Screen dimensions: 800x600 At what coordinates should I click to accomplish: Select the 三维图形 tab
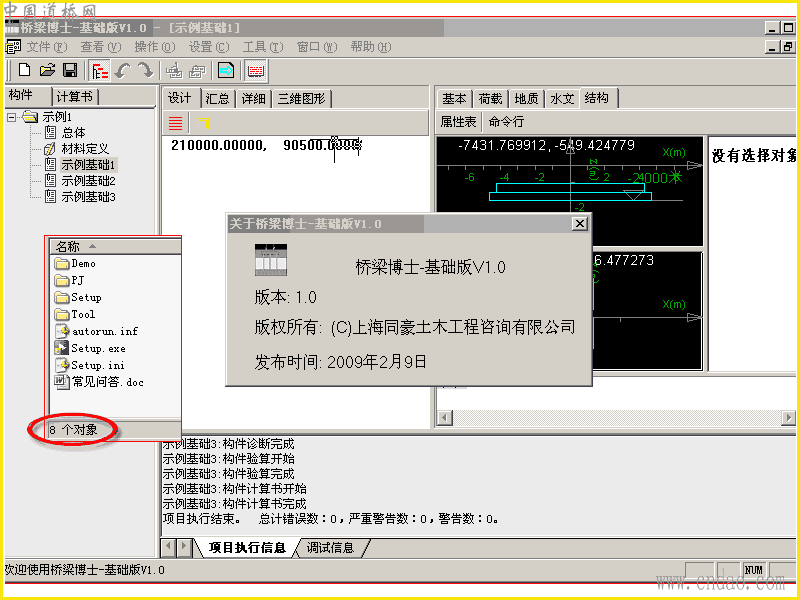pos(302,98)
